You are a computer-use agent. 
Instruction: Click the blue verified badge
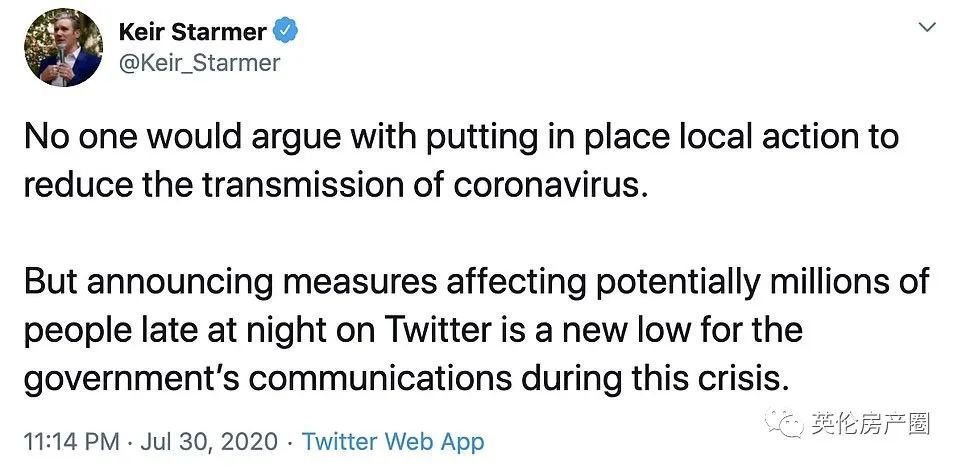pos(287,32)
